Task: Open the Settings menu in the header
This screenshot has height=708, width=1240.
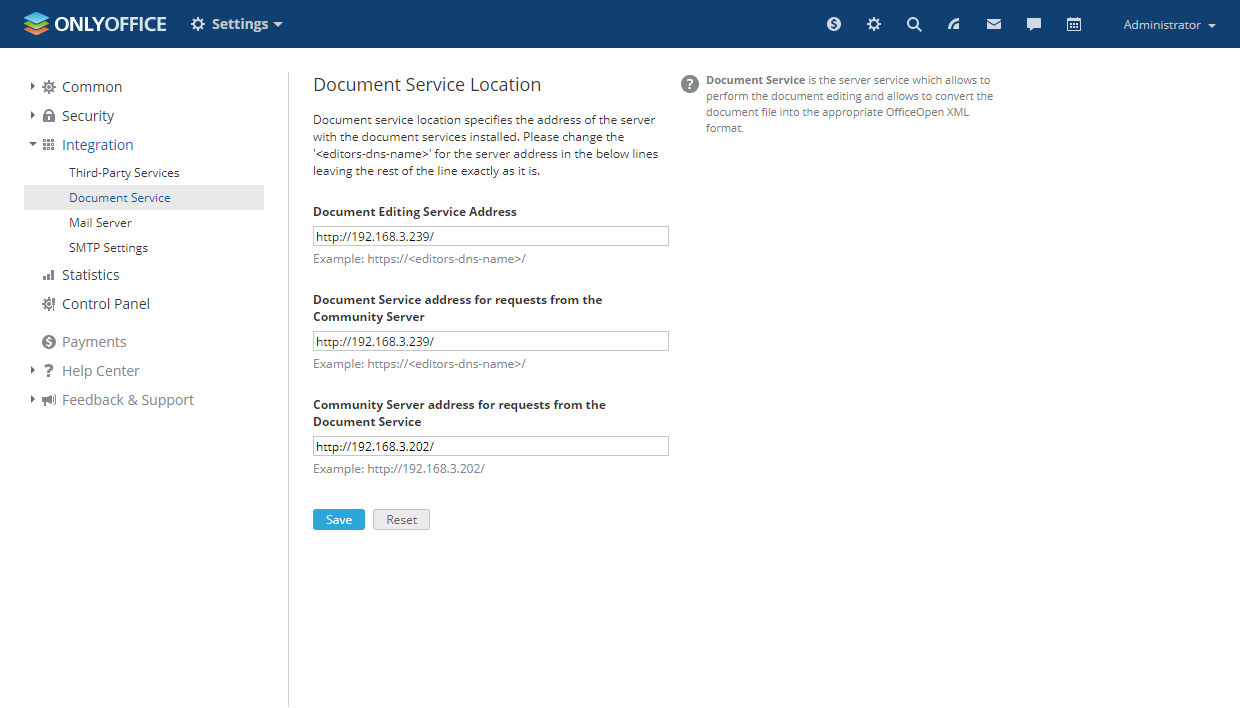Action: 236,23
